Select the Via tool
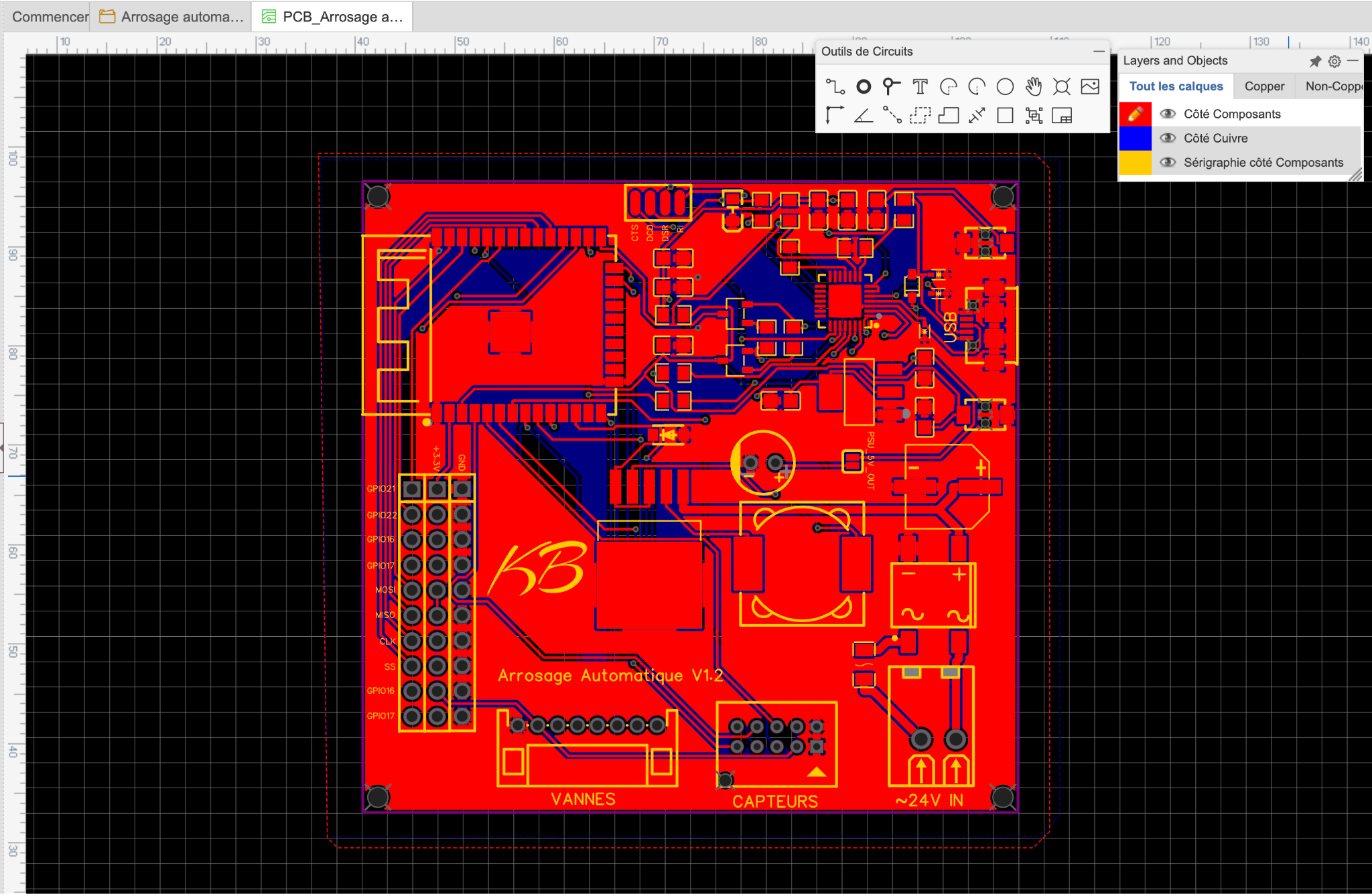The image size is (1372, 894). (891, 86)
